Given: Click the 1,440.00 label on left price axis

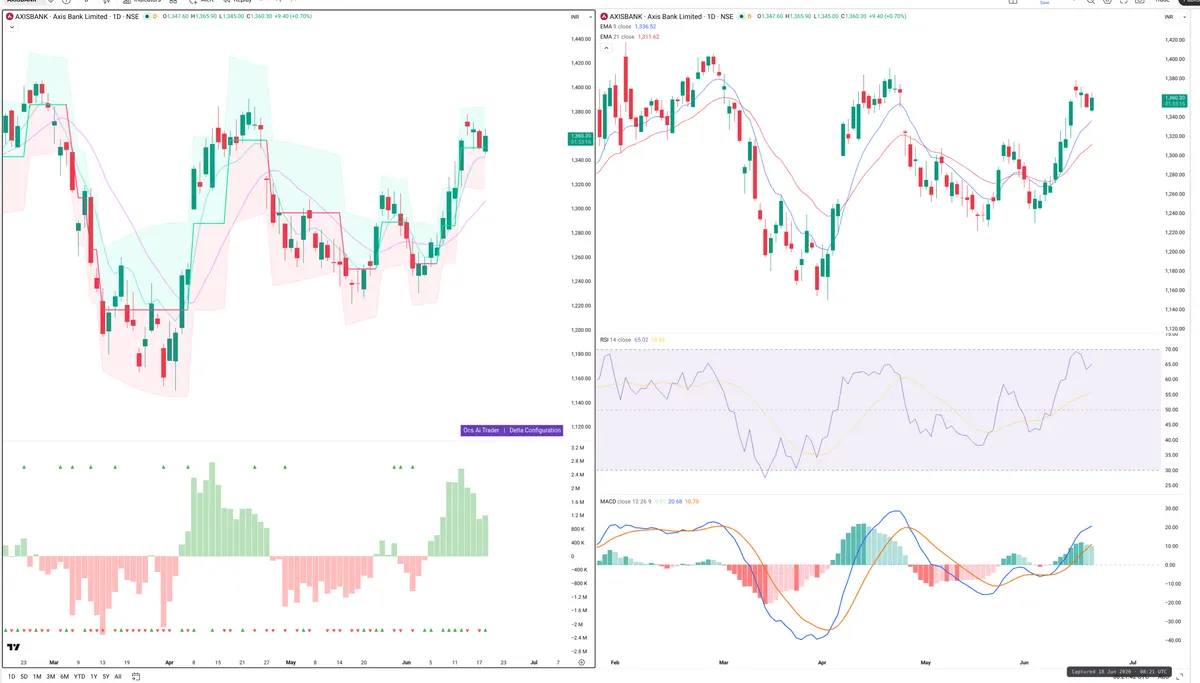Looking at the screenshot, I should (580, 39).
